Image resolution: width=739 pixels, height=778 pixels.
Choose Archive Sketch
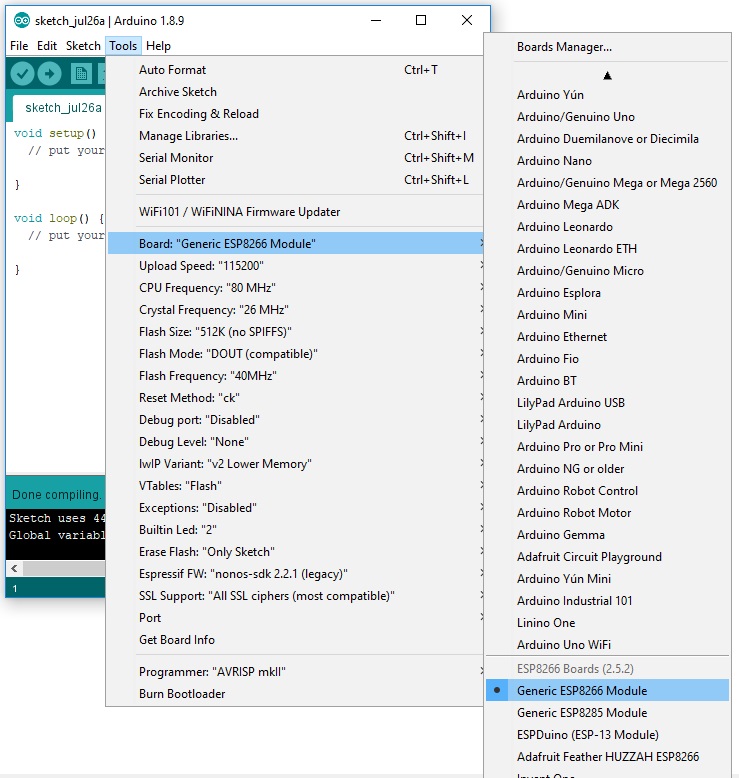coord(295,91)
